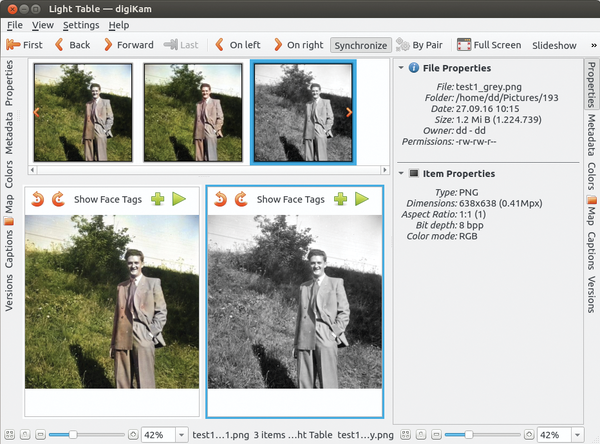Click green play arrow in right preview
The width and height of the screenshot is (600, 444).
tap(362, 199)
